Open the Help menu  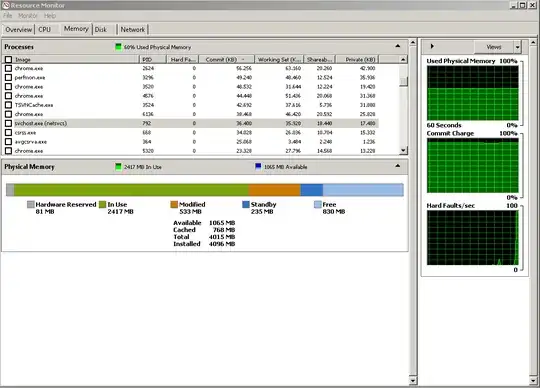[50, 15]
